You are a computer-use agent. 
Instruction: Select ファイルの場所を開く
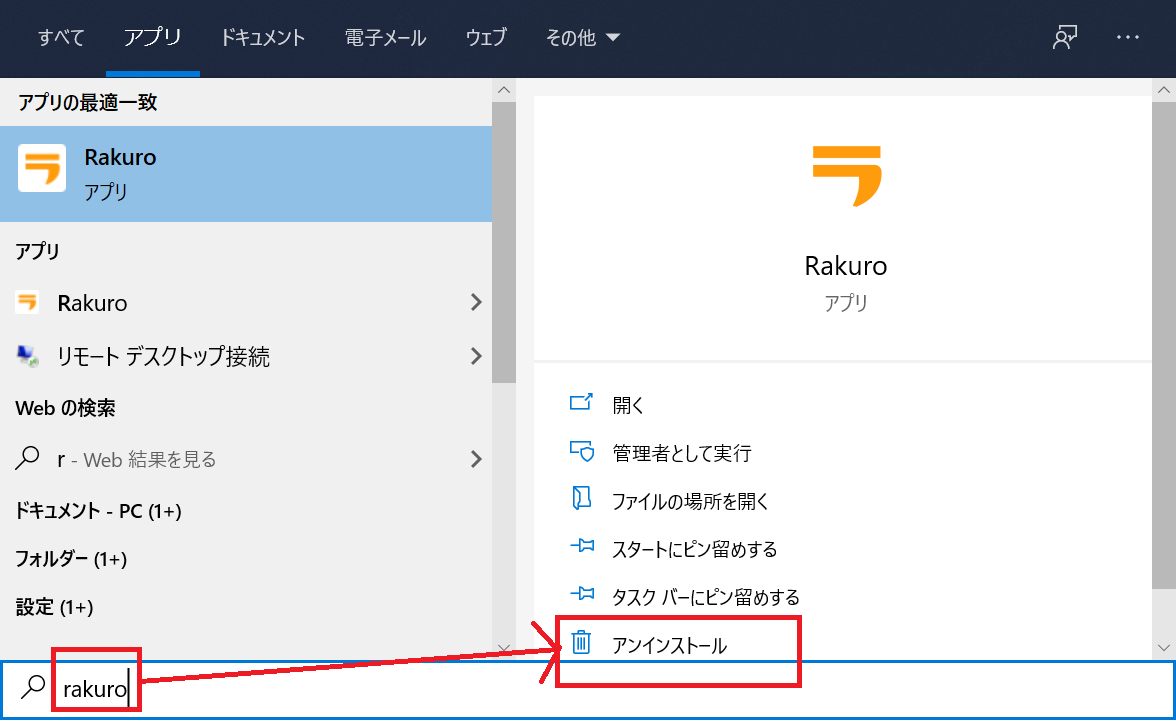[x=691, y=501]
